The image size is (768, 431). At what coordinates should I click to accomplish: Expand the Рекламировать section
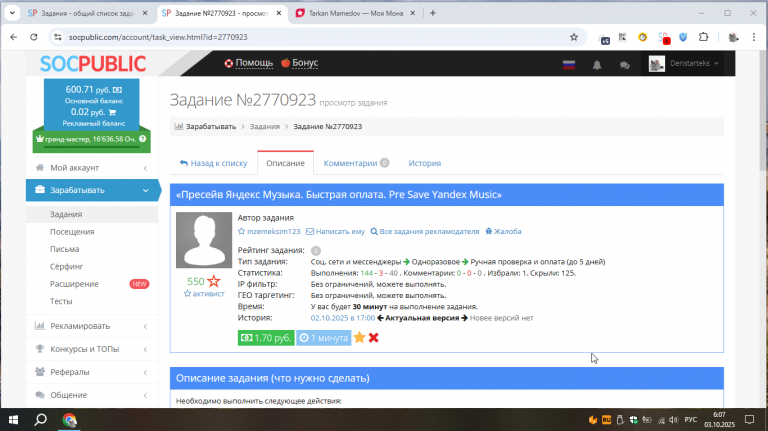point(92,326)
